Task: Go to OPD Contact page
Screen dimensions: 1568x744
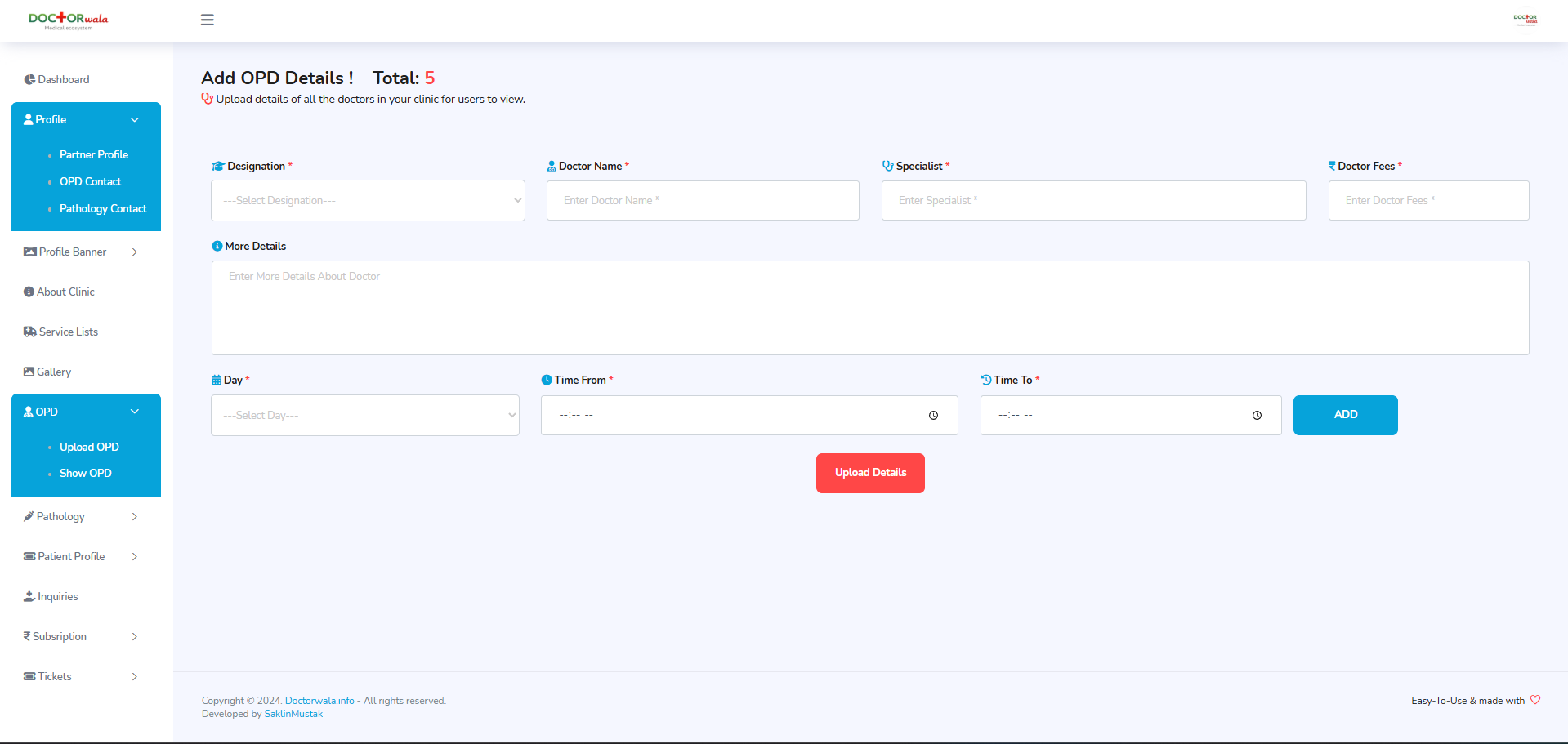Action: point(91,181)
